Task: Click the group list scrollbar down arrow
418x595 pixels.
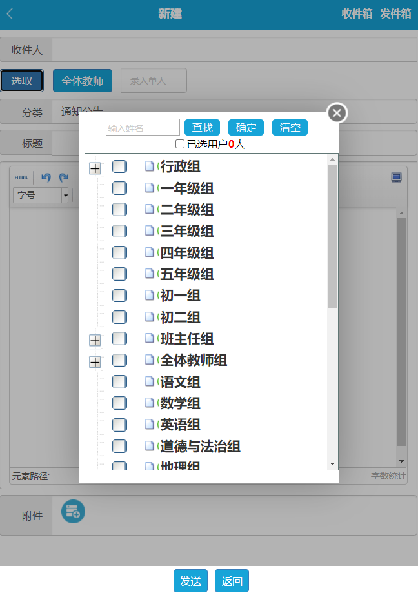Action: click(332, 464)
